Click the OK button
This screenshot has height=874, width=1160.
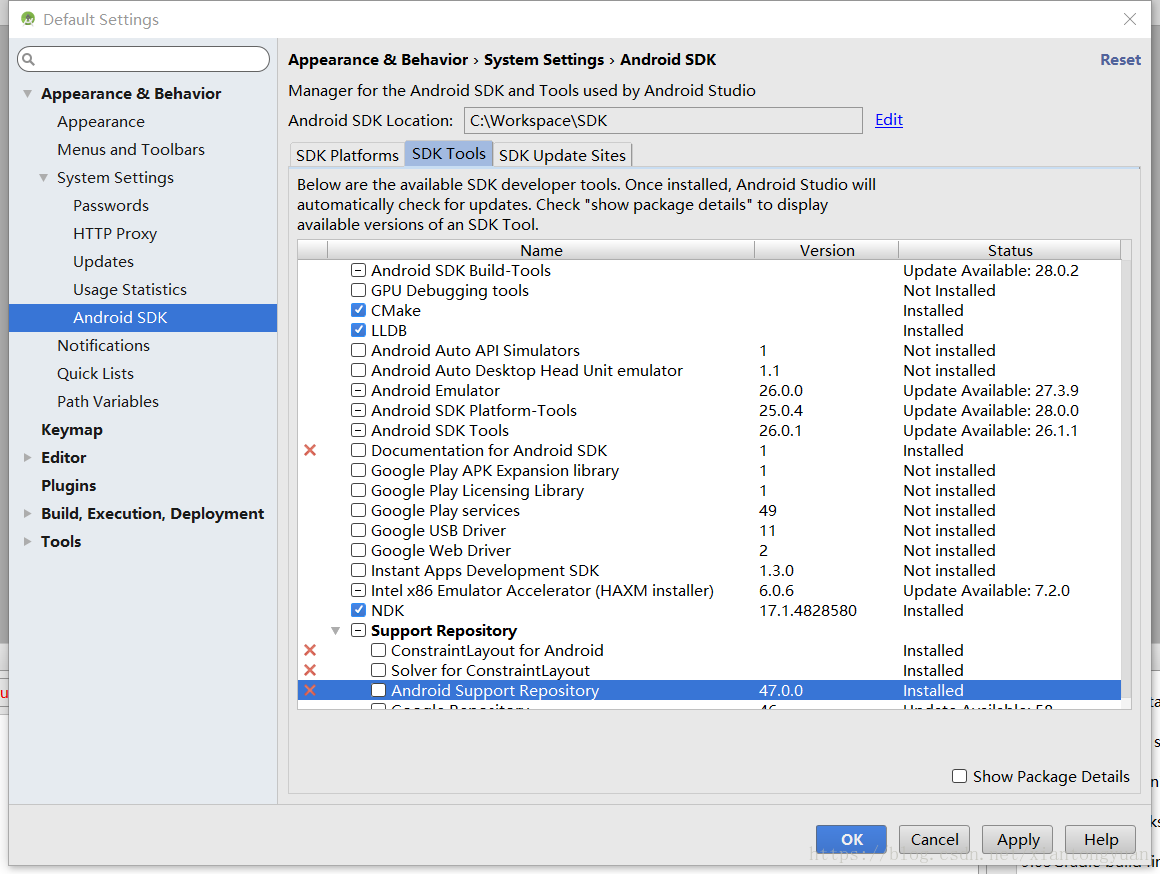pyautogui.click(x=852, y=839)
